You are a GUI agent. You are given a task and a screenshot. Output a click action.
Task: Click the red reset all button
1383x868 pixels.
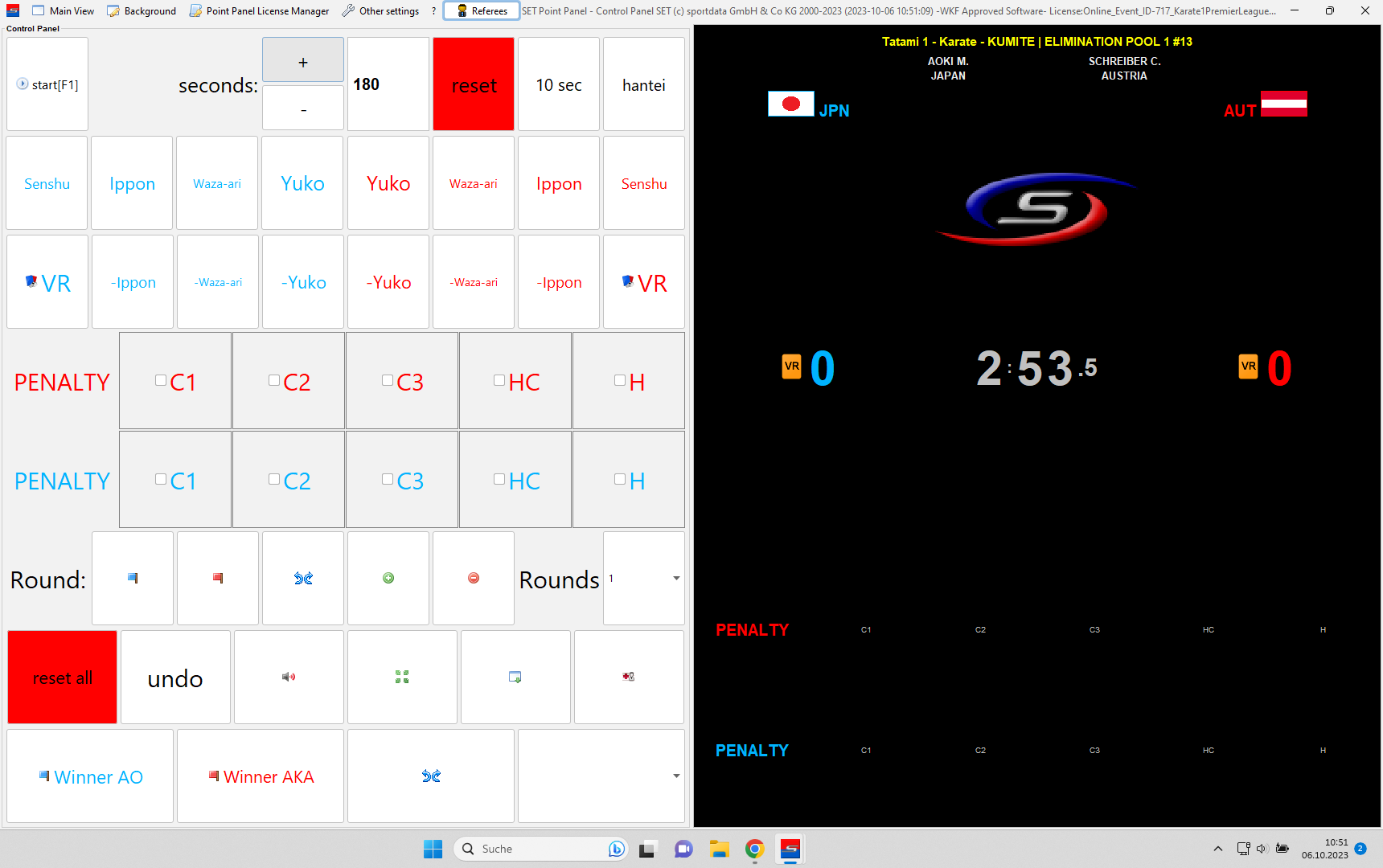(x=63, y=677)
